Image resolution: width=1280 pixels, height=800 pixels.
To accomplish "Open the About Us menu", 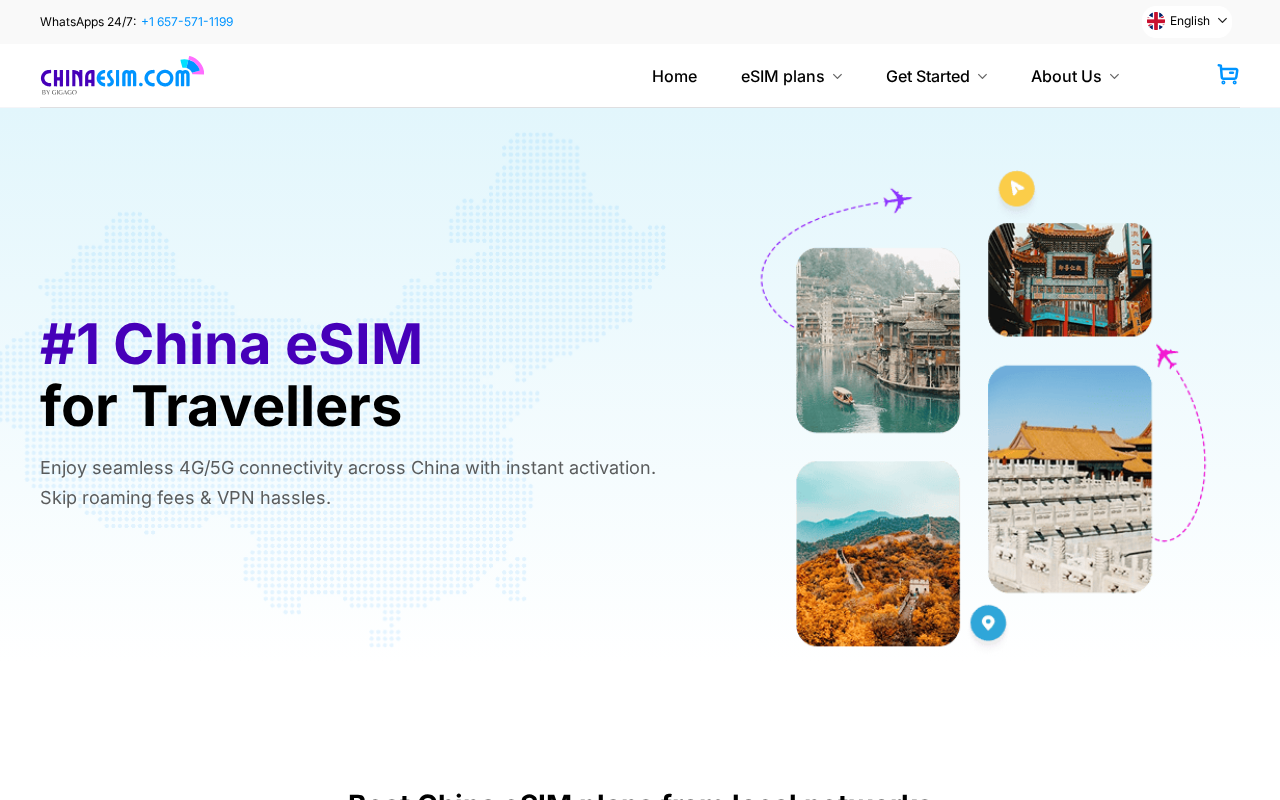I will [1075, 76].
